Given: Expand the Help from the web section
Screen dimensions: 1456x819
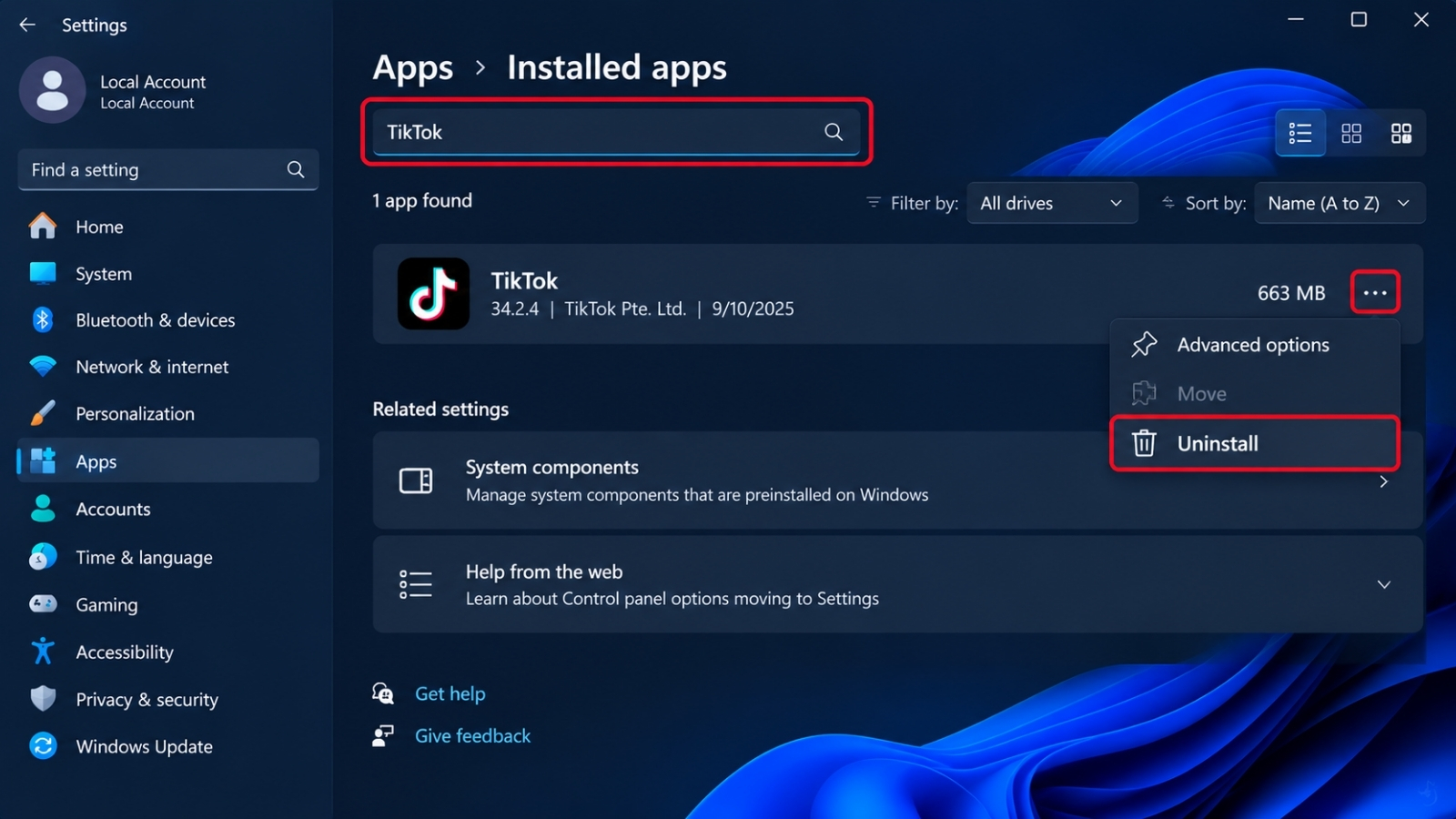Looking at the screenshot, I should (1383, 584).
